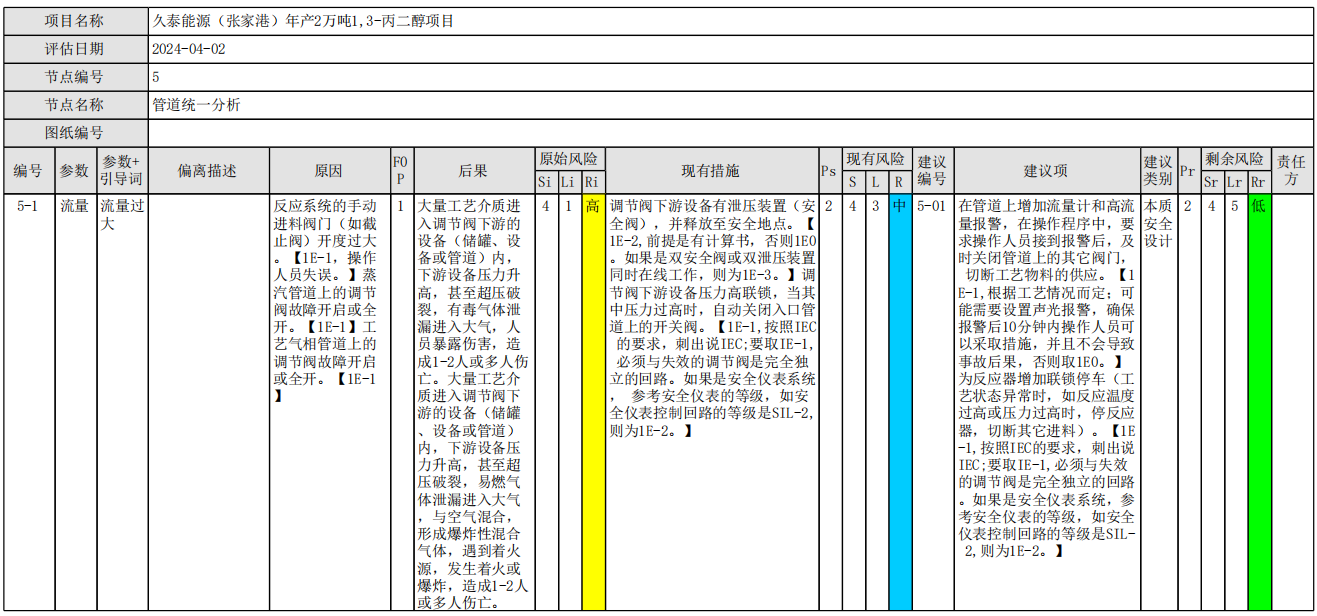Click the 建议类别 column header
The image size is (1317, 616).
click(1158, 171)
